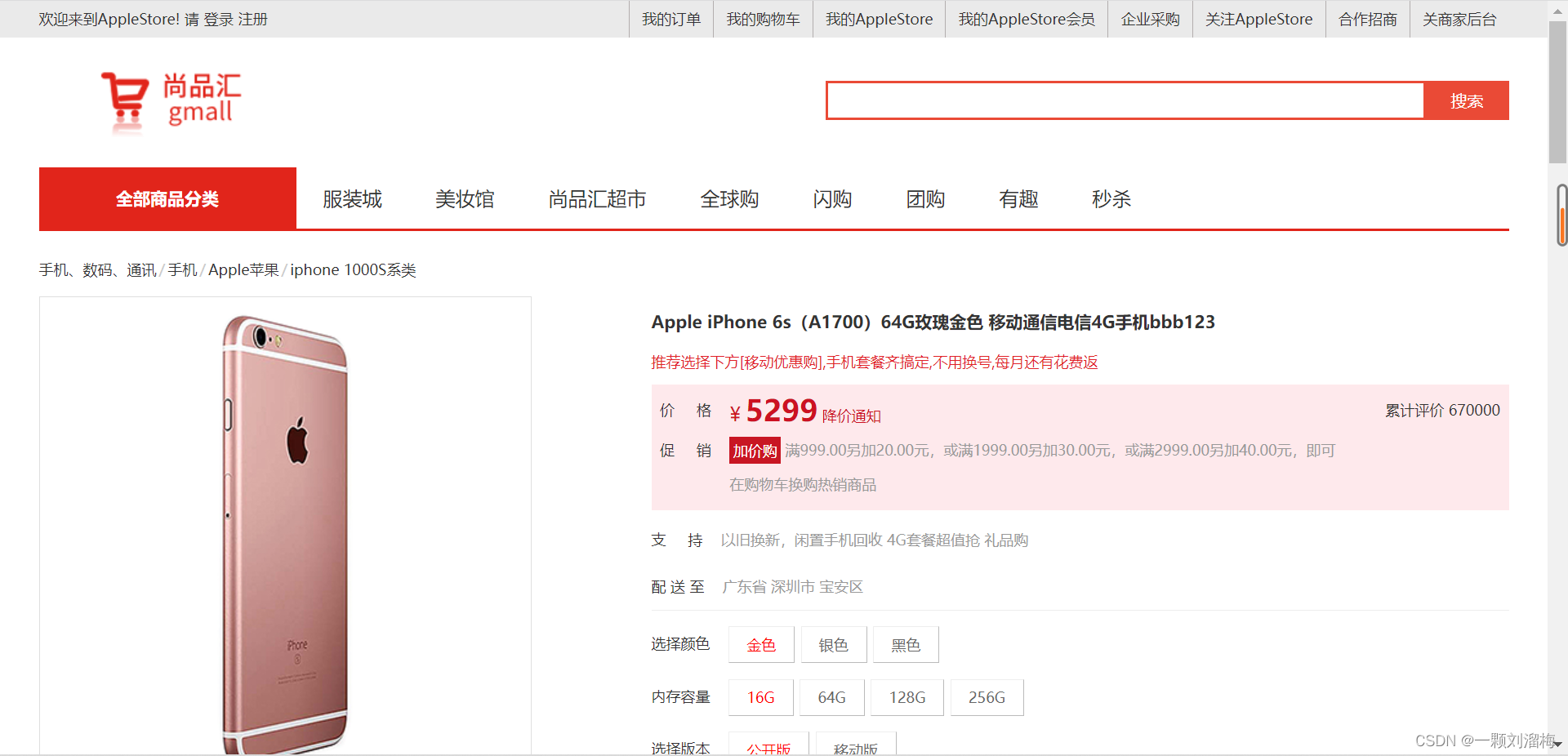Click the red 搜索 search button
Viewport: 1568px width, 756px height.
tap(1467, 100)
